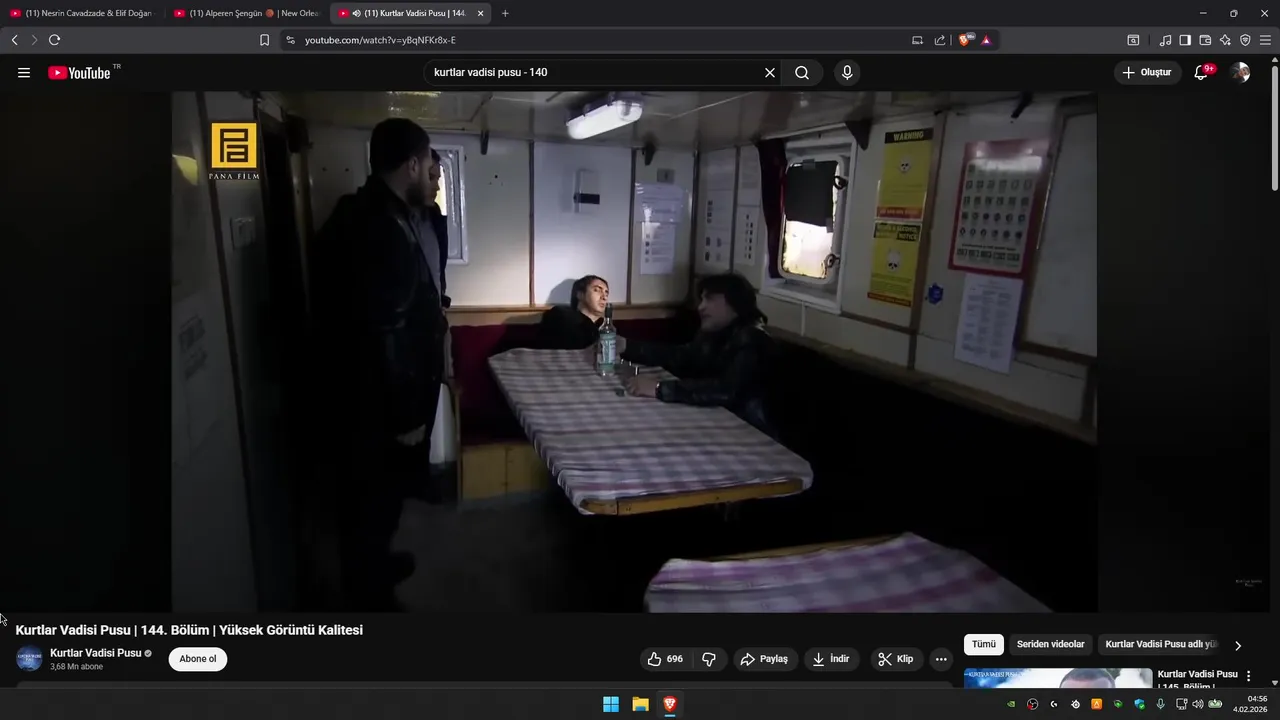Open the Windows Security tray icon

pyautogui.click(x=1139, y=704)
